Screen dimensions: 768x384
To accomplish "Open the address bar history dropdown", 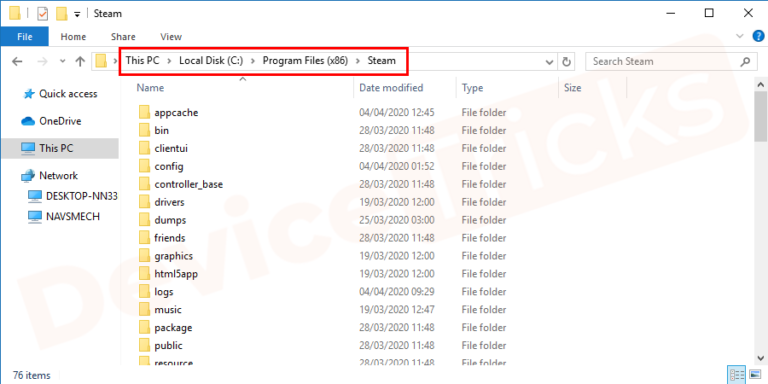I will point(550,62).
